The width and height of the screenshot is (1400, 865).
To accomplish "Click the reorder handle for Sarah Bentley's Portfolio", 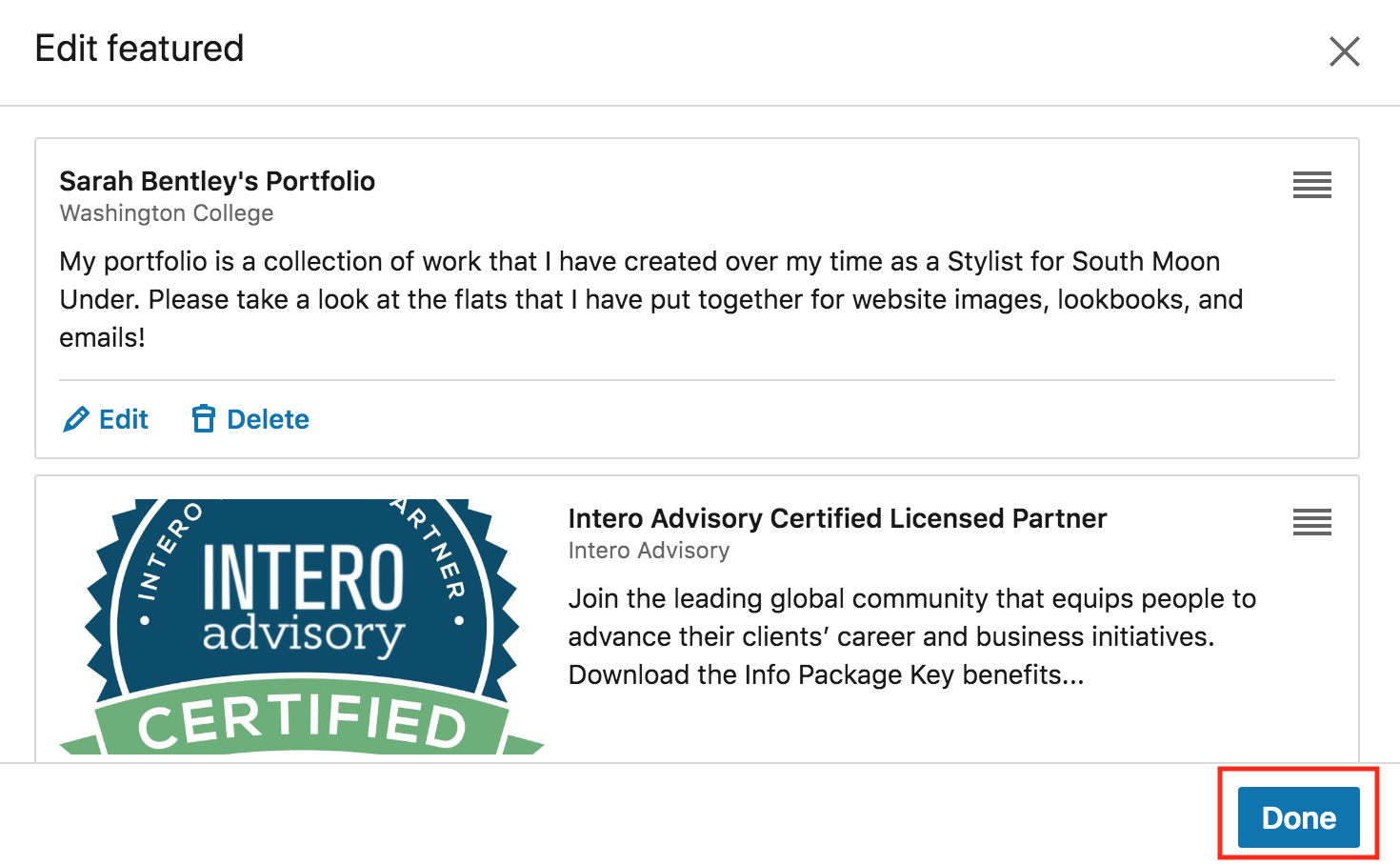I will tap(1311, 185).
